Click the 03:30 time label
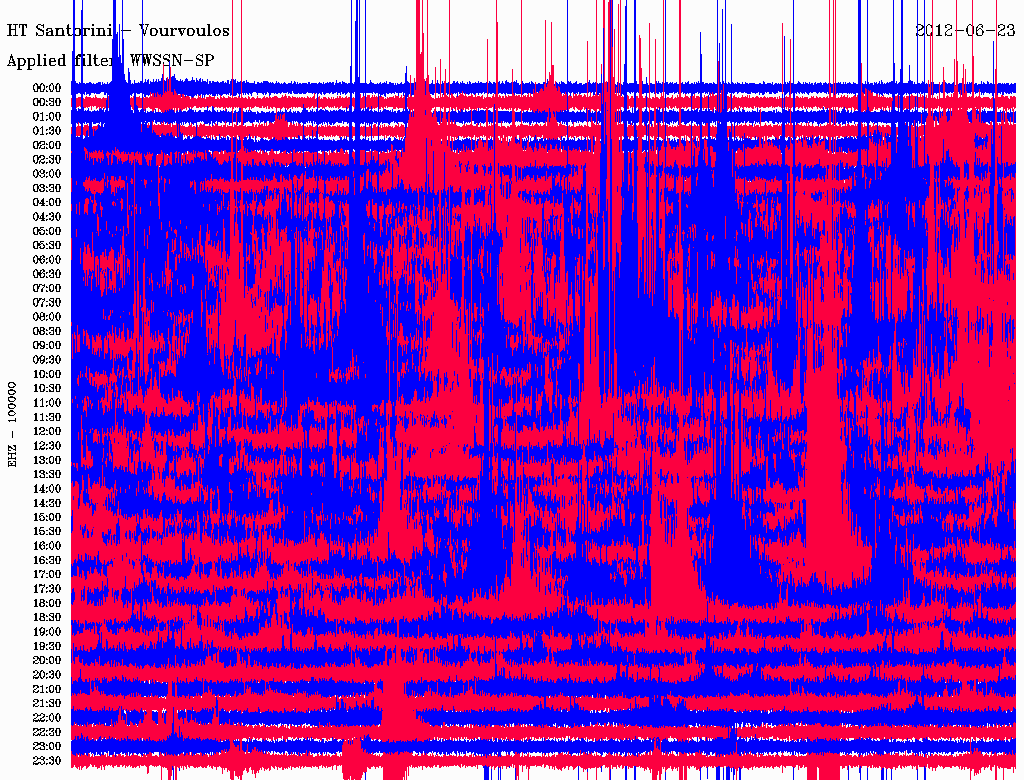This screenshot has width=1024, height=780. (47, 188)
